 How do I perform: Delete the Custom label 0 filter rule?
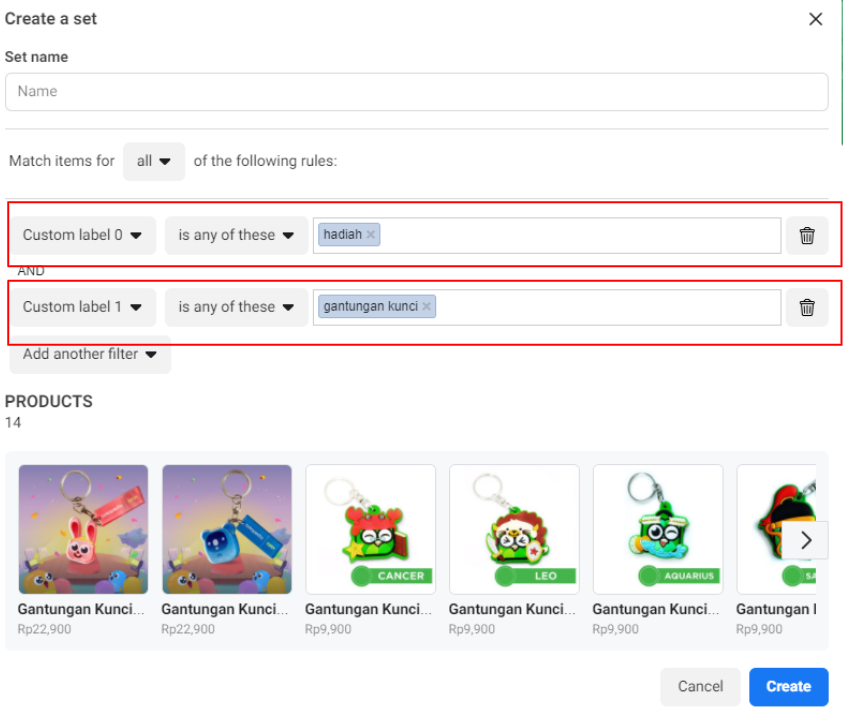[807, 236]
